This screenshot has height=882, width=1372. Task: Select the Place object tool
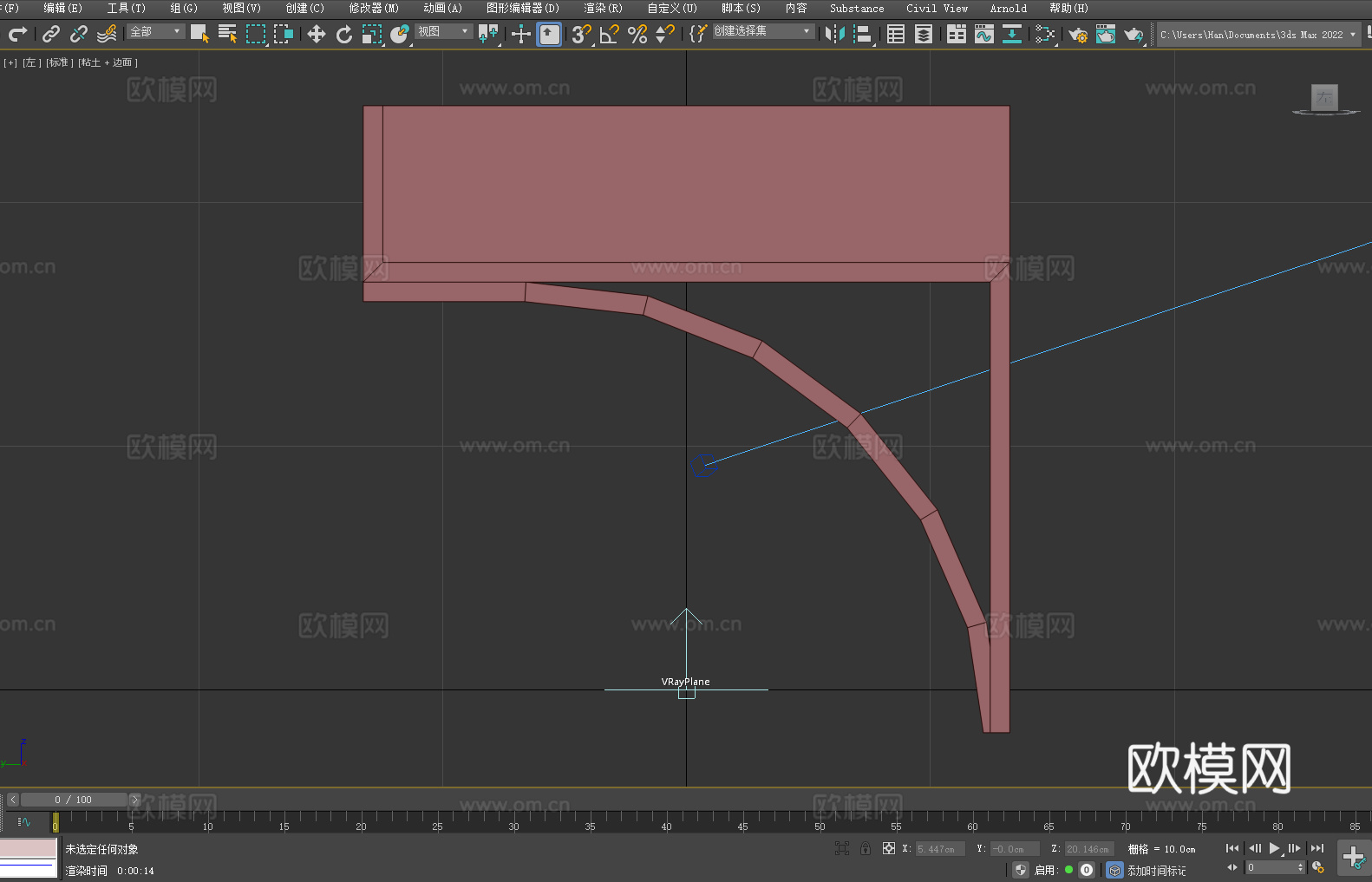[400, 34]
